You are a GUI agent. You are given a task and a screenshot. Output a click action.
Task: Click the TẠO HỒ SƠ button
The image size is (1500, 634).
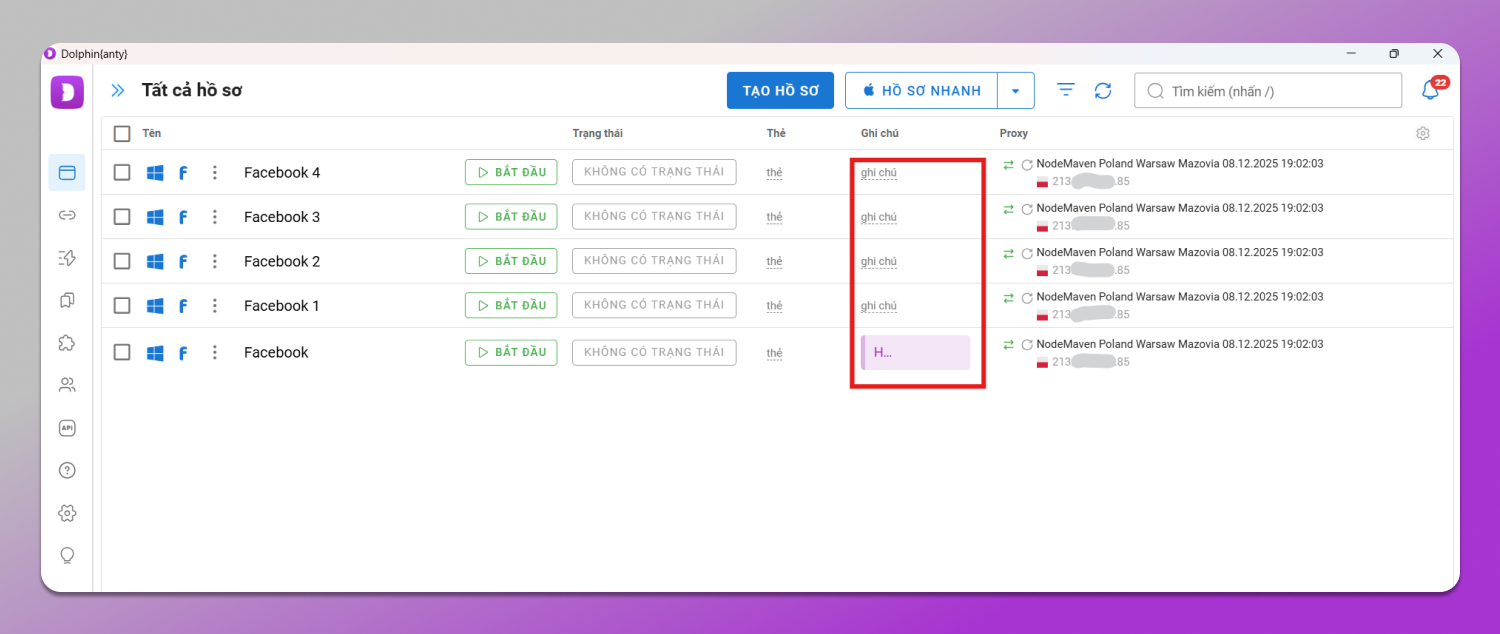(780, 91)
